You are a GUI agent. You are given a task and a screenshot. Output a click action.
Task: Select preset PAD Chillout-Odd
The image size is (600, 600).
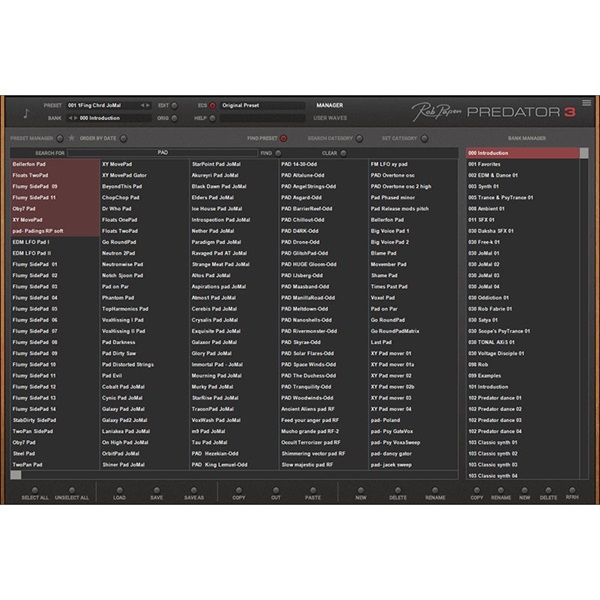323,220
